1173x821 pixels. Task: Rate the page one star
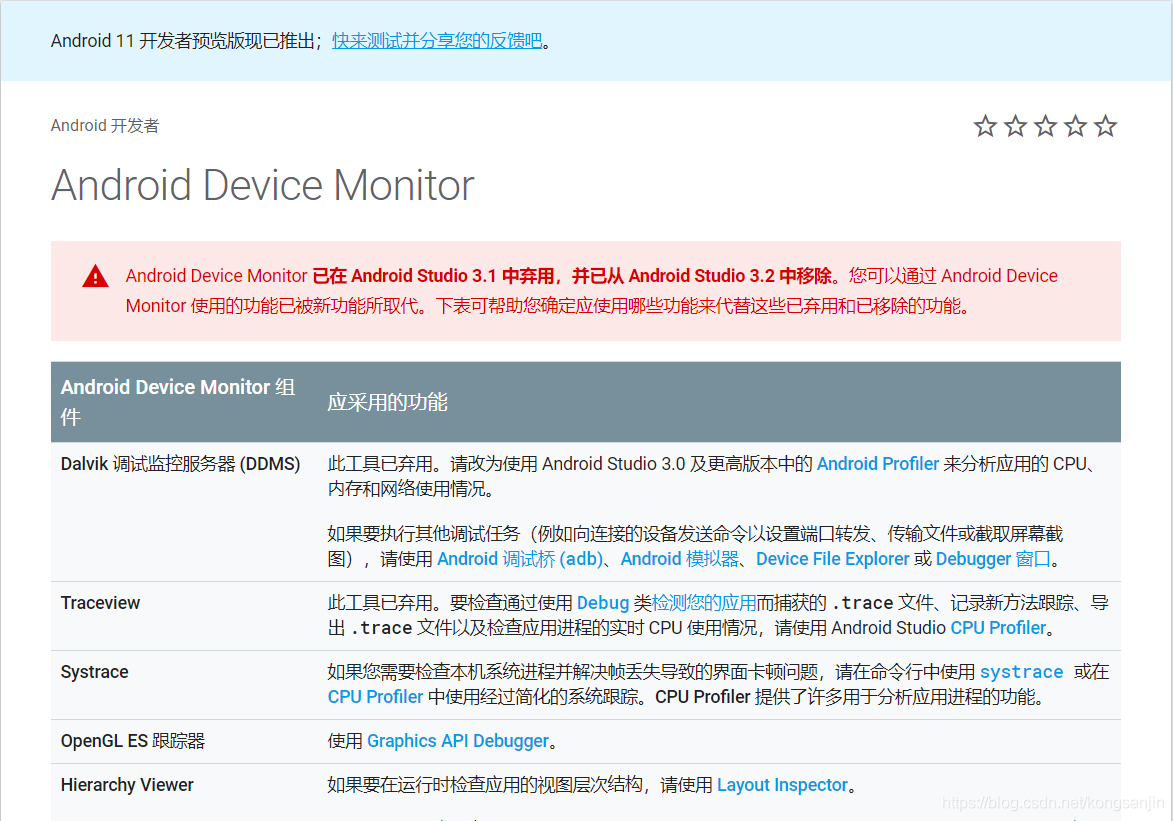[x=985, y=126]
